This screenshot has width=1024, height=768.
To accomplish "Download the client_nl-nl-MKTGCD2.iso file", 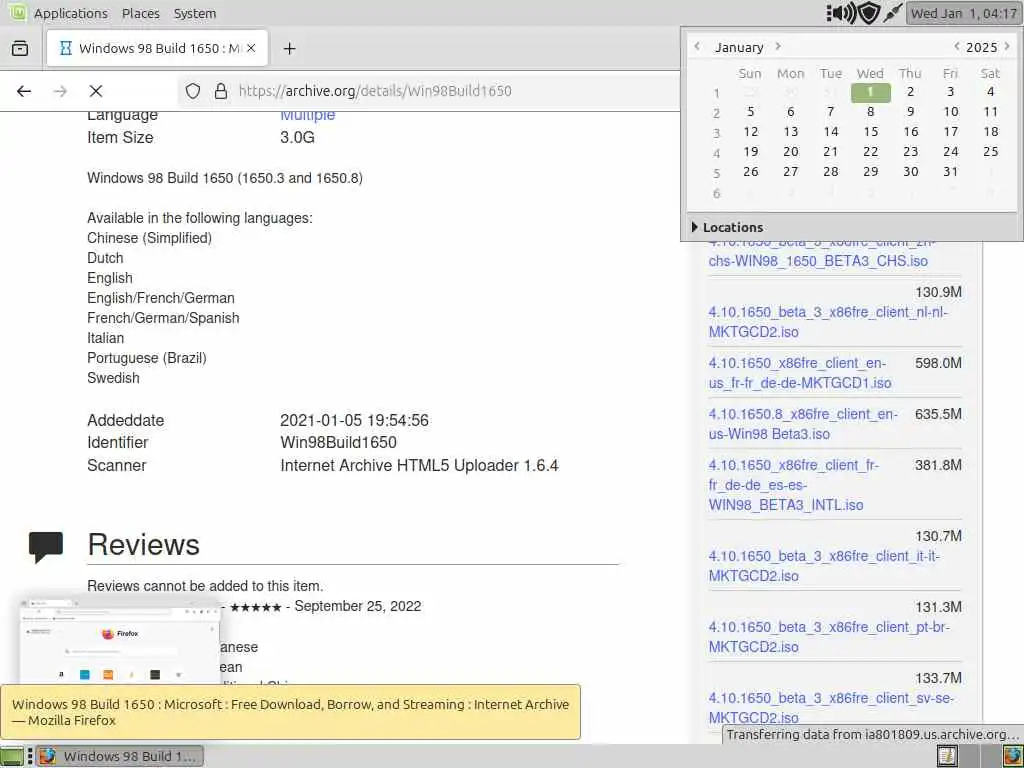I will (828, 322).
